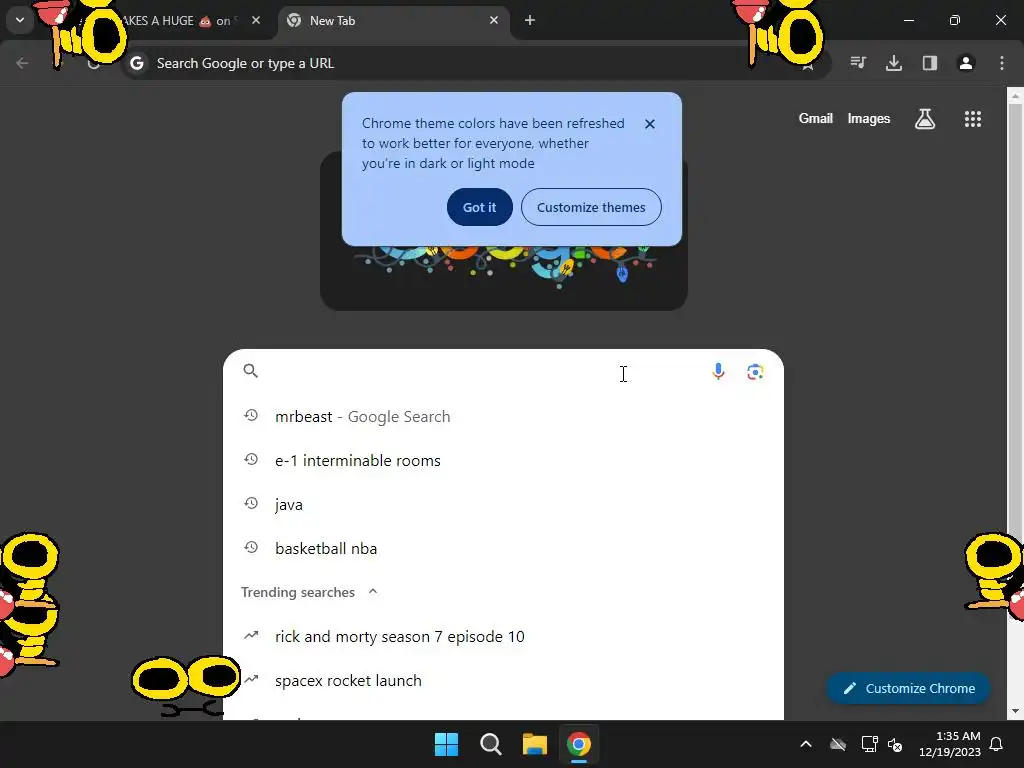Click history icon beside mrbeast
Image resolution: width=1024 pixels, height=768 pixels.
pyautogui.click(x=251, y=415)
